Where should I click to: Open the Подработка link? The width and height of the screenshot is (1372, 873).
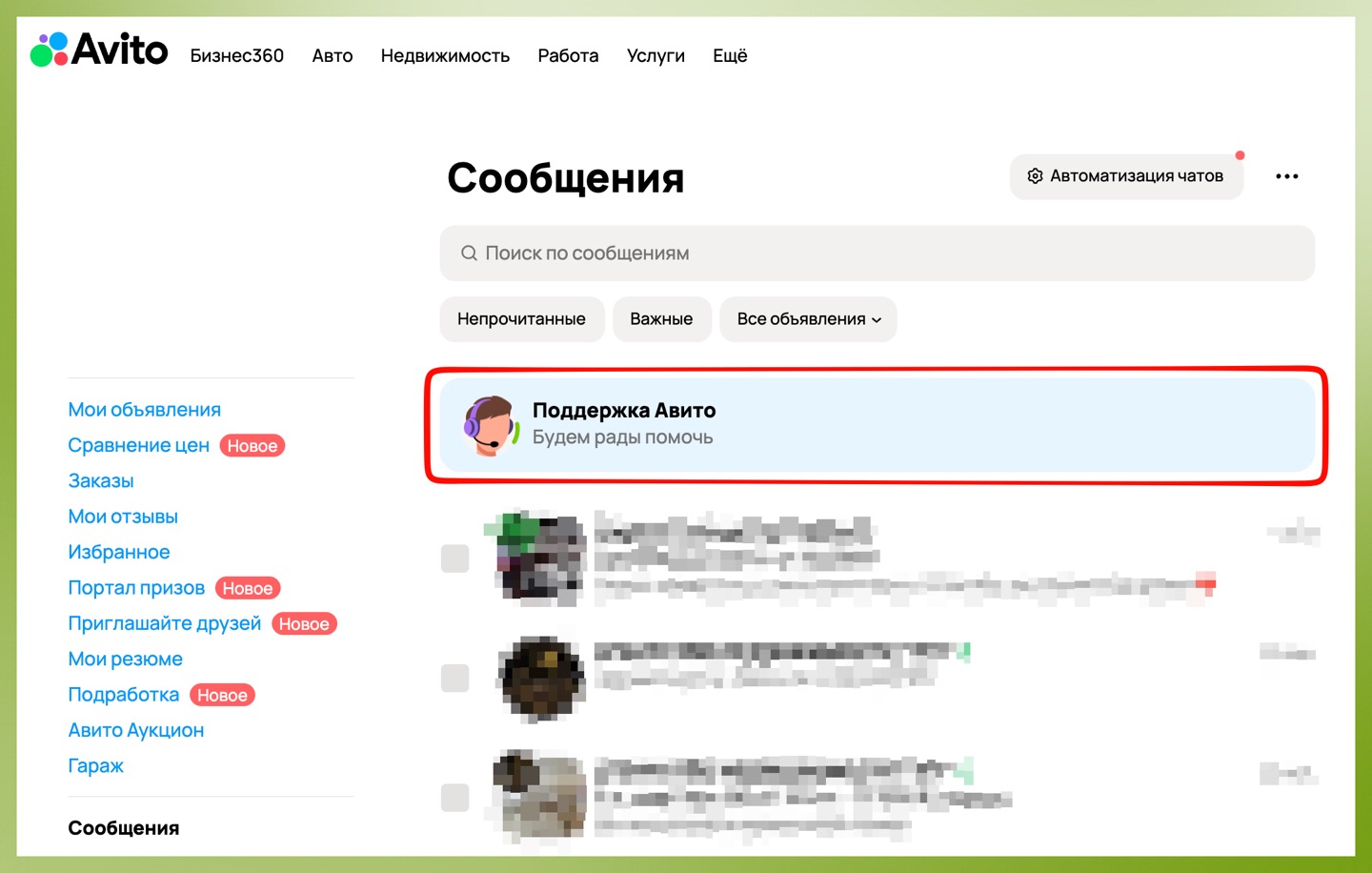123,695
